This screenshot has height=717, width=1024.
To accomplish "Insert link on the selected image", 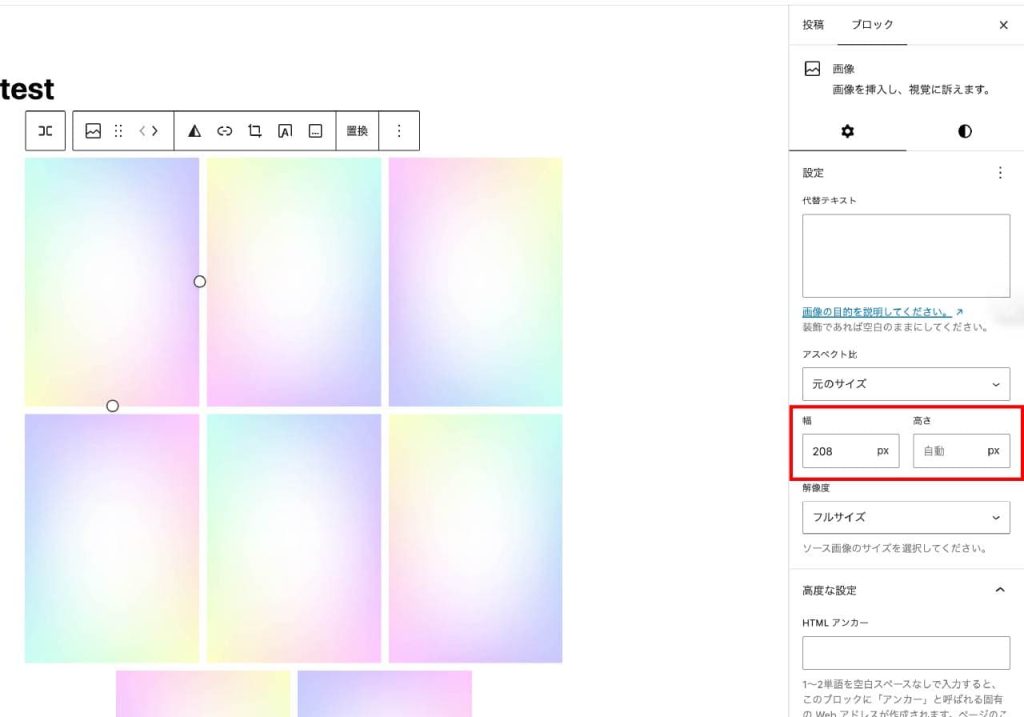I will click(x=225, y=131).
